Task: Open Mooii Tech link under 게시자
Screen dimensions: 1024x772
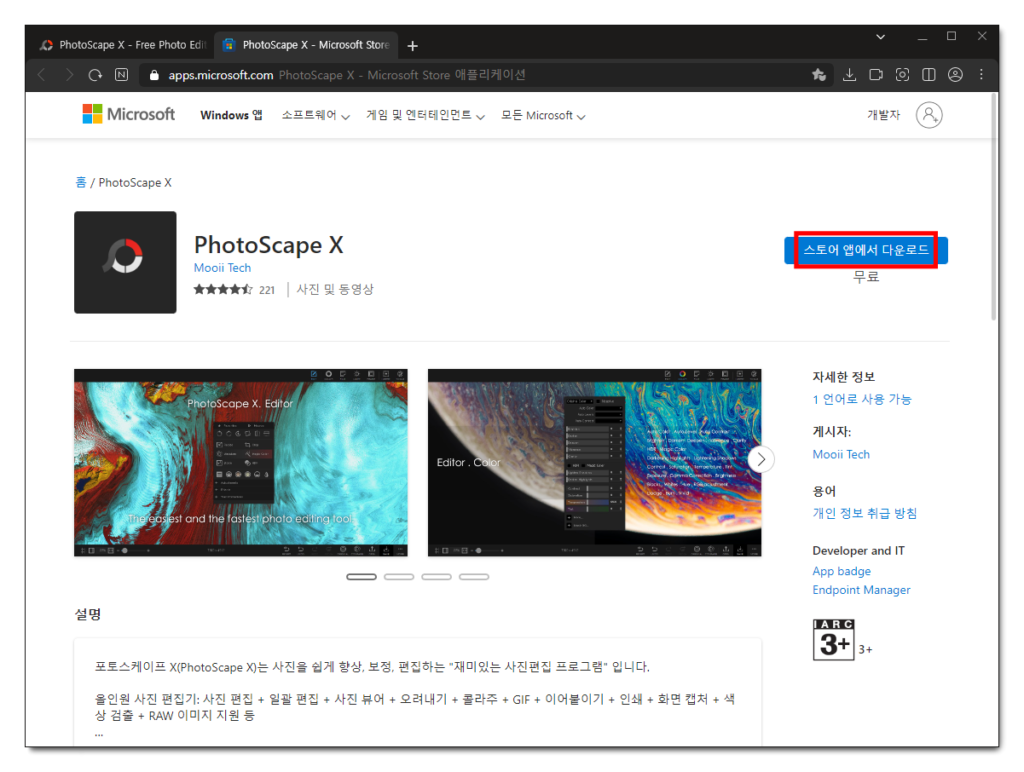Action: (x=840, y=454)
